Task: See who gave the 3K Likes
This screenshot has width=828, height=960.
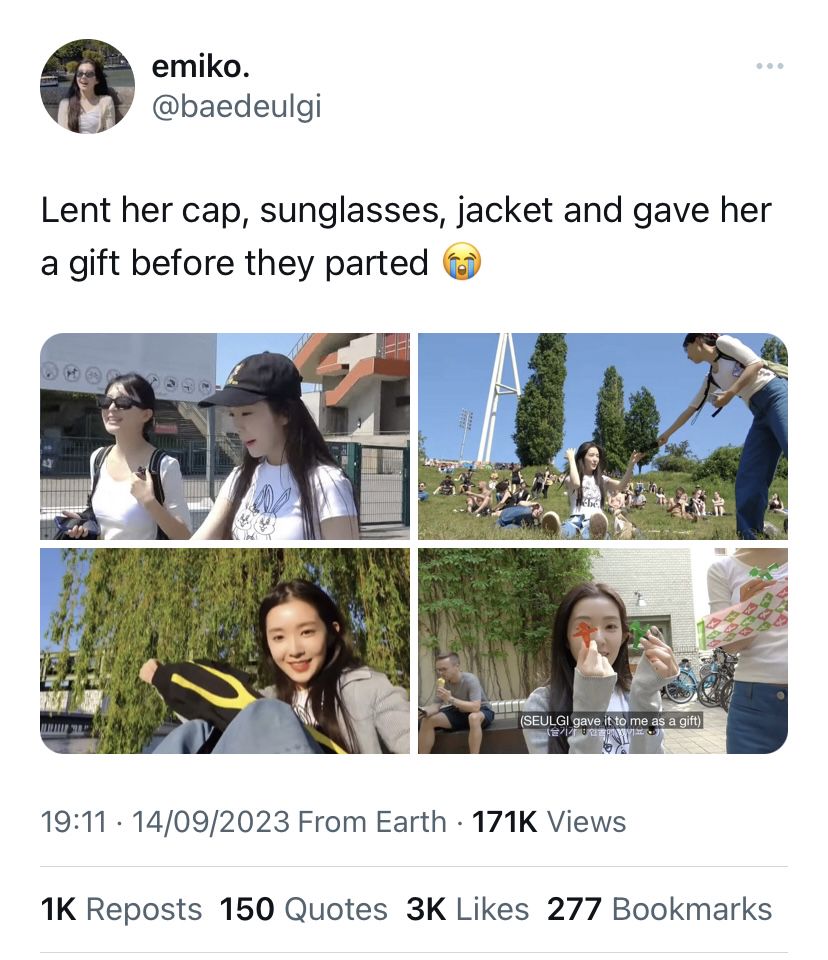Action: [x=467, y=909]
